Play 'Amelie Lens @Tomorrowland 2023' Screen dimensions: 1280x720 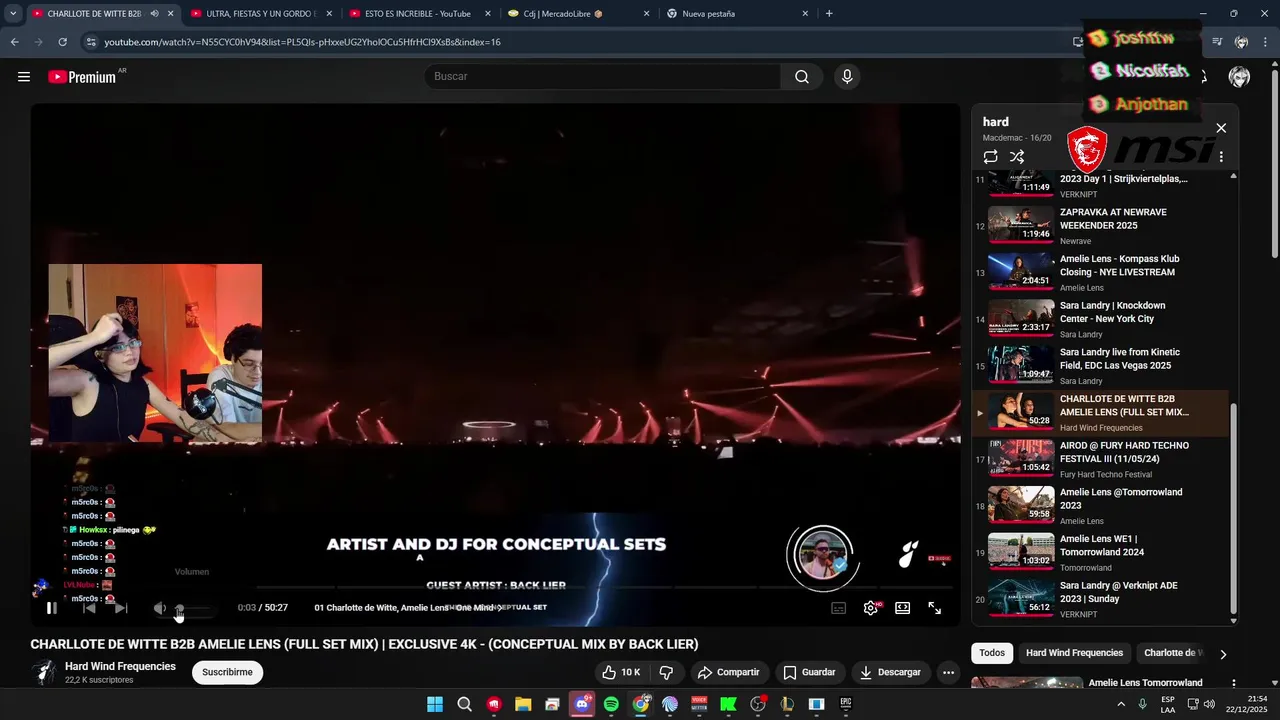pos(1100,506)
